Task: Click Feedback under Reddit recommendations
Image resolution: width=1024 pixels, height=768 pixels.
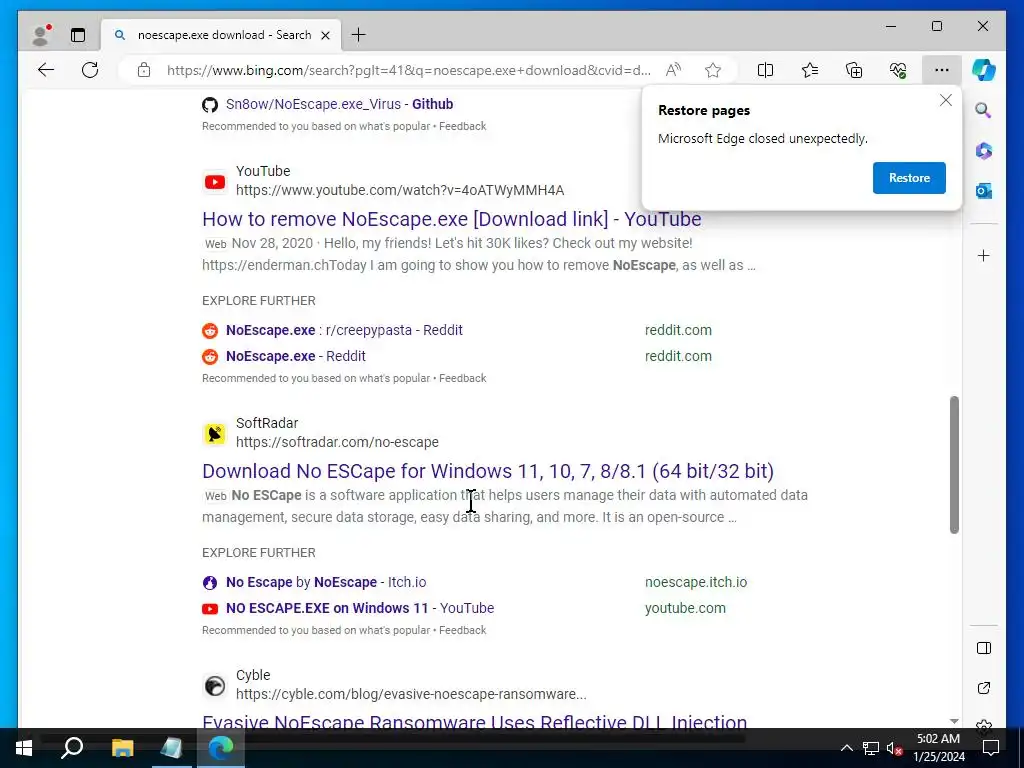Action: (x=462, y=378)
